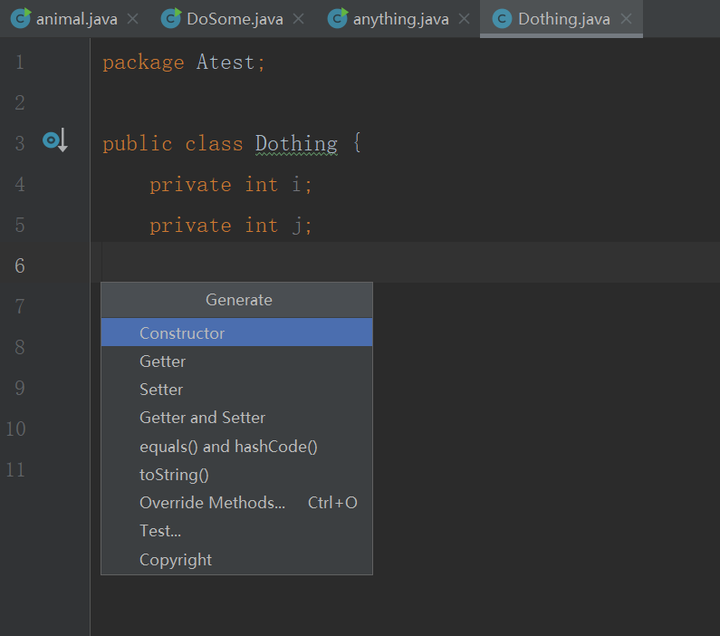
Task: Switch to the animal.java tab
Action: (76, 19)
